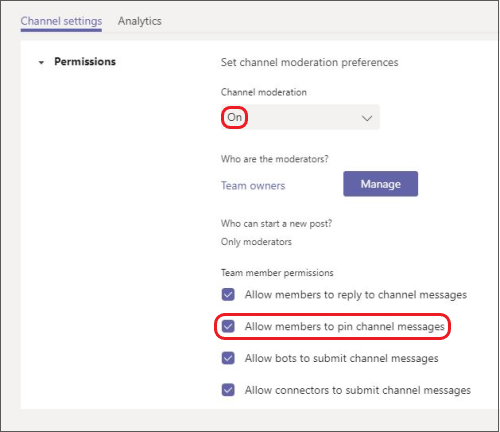Image resolution: width=500 pixels, height=432 pixels.
Task: Click the Allow members to reply label
Action: [356, 295]
